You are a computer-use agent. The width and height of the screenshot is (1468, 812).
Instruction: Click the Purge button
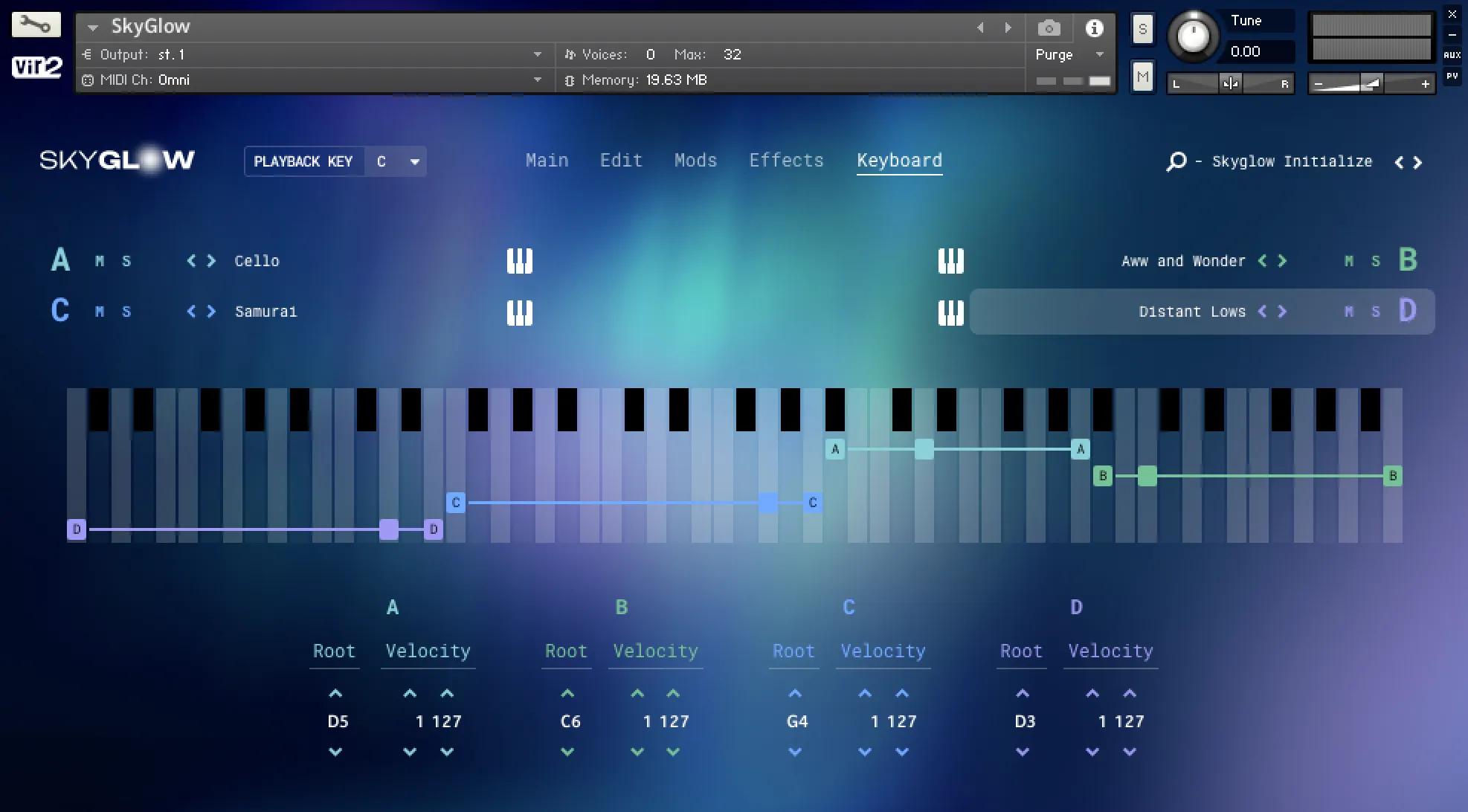pos(1054,54)
